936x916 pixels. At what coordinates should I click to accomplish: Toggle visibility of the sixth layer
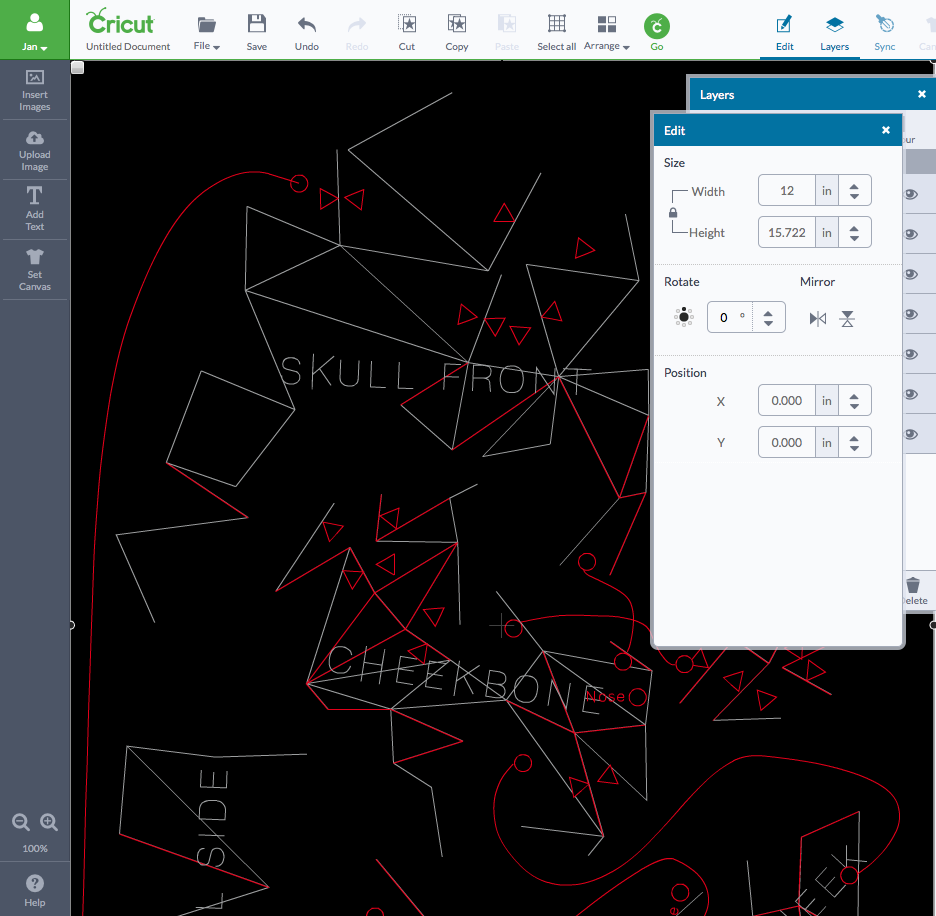911,394
